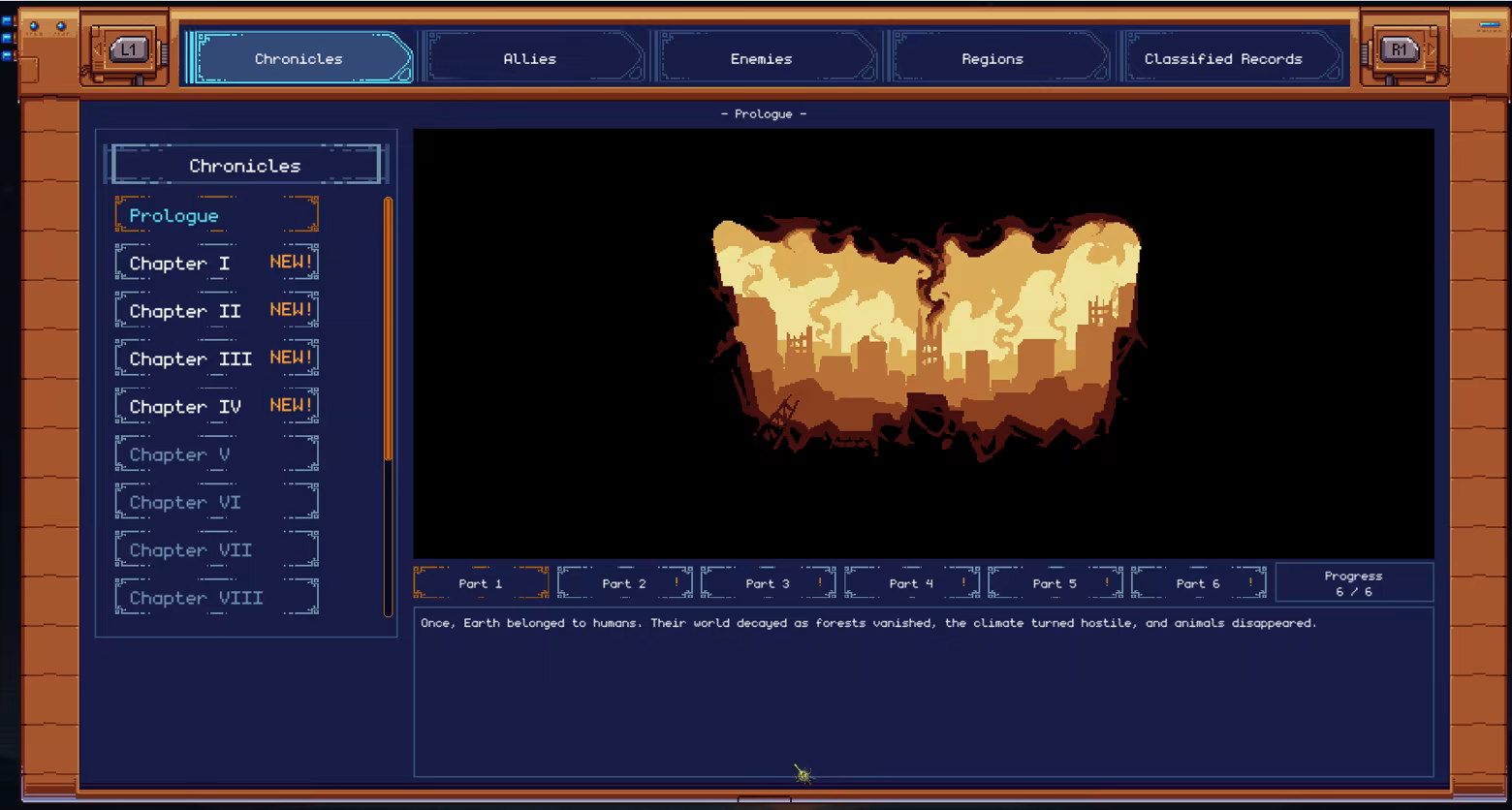Open the Enemies tab
The width and height of the screenshot is (1512, 810).
point(761,59)
